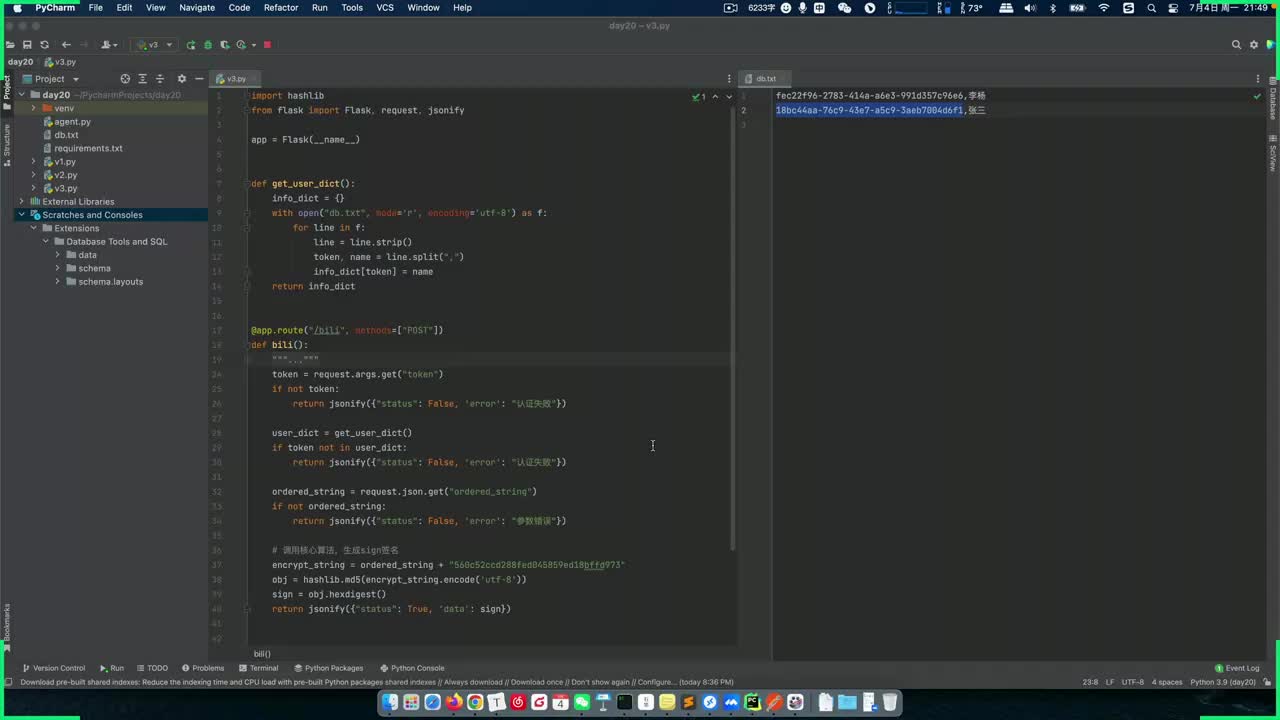Open Search Everywhere magnifier in toolbar
1280x720 pixels.
tap(1236, 45)
